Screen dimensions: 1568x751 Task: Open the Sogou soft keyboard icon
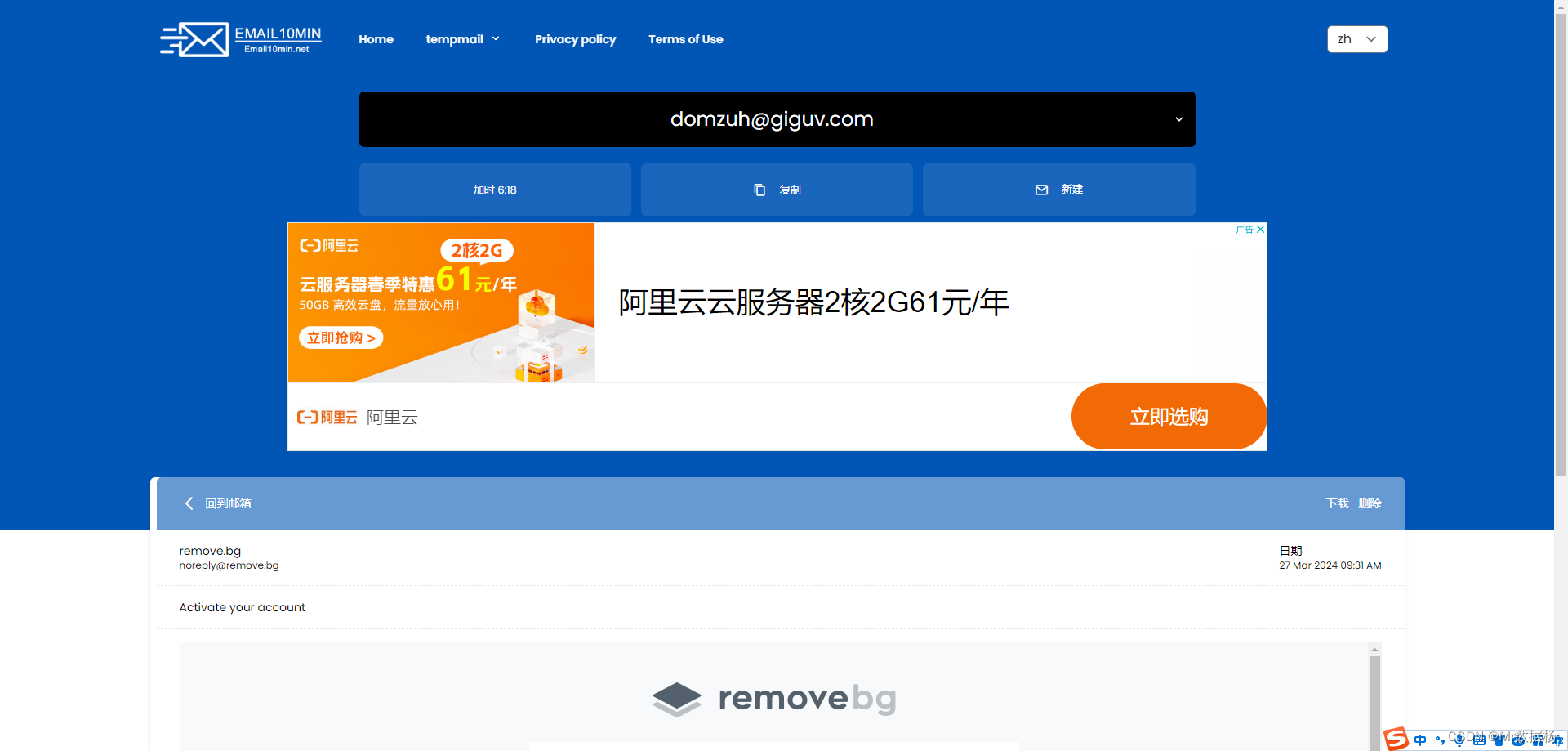(x=1479, y=740)
